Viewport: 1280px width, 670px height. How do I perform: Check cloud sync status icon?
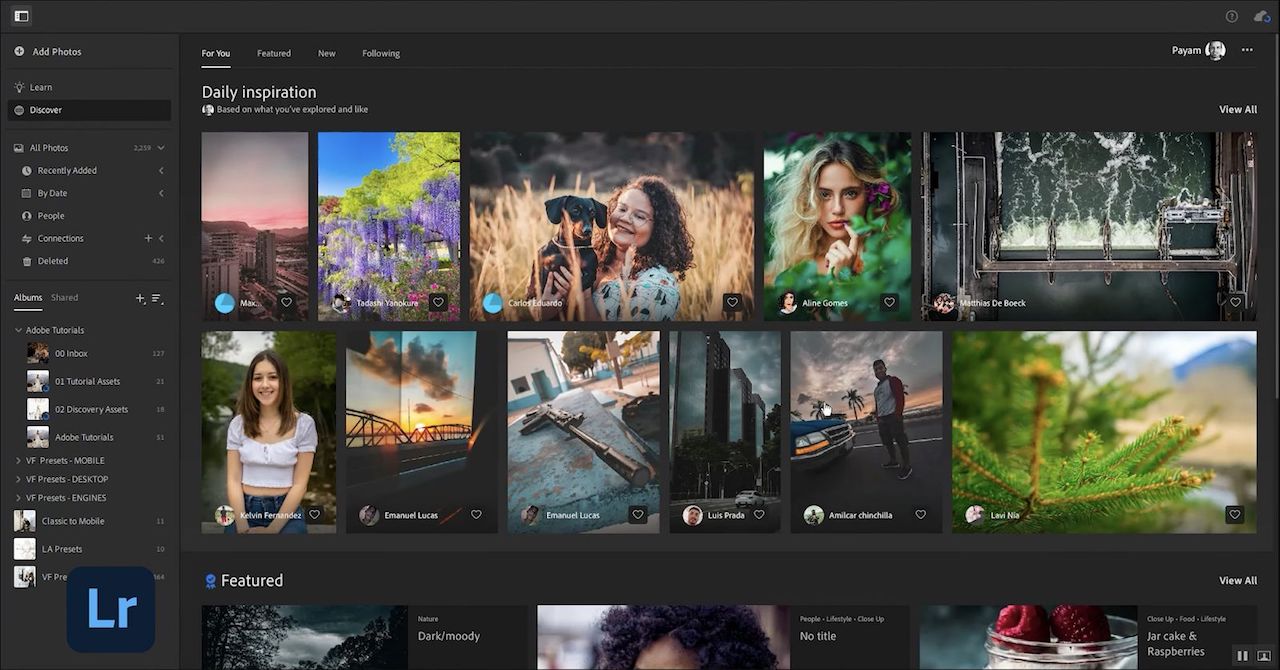click(x=1261, y=16)
